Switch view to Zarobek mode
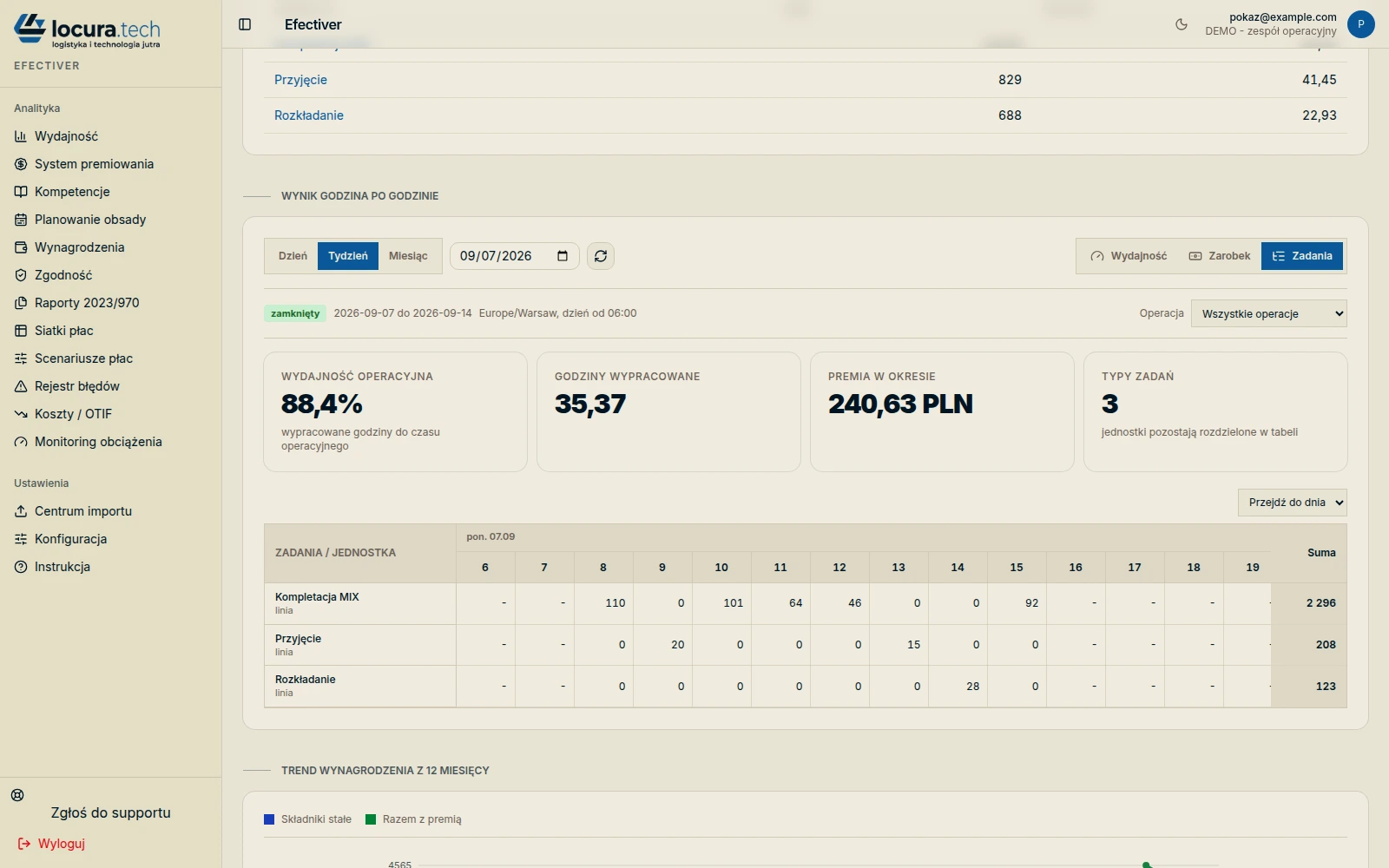 (1220, 256)
